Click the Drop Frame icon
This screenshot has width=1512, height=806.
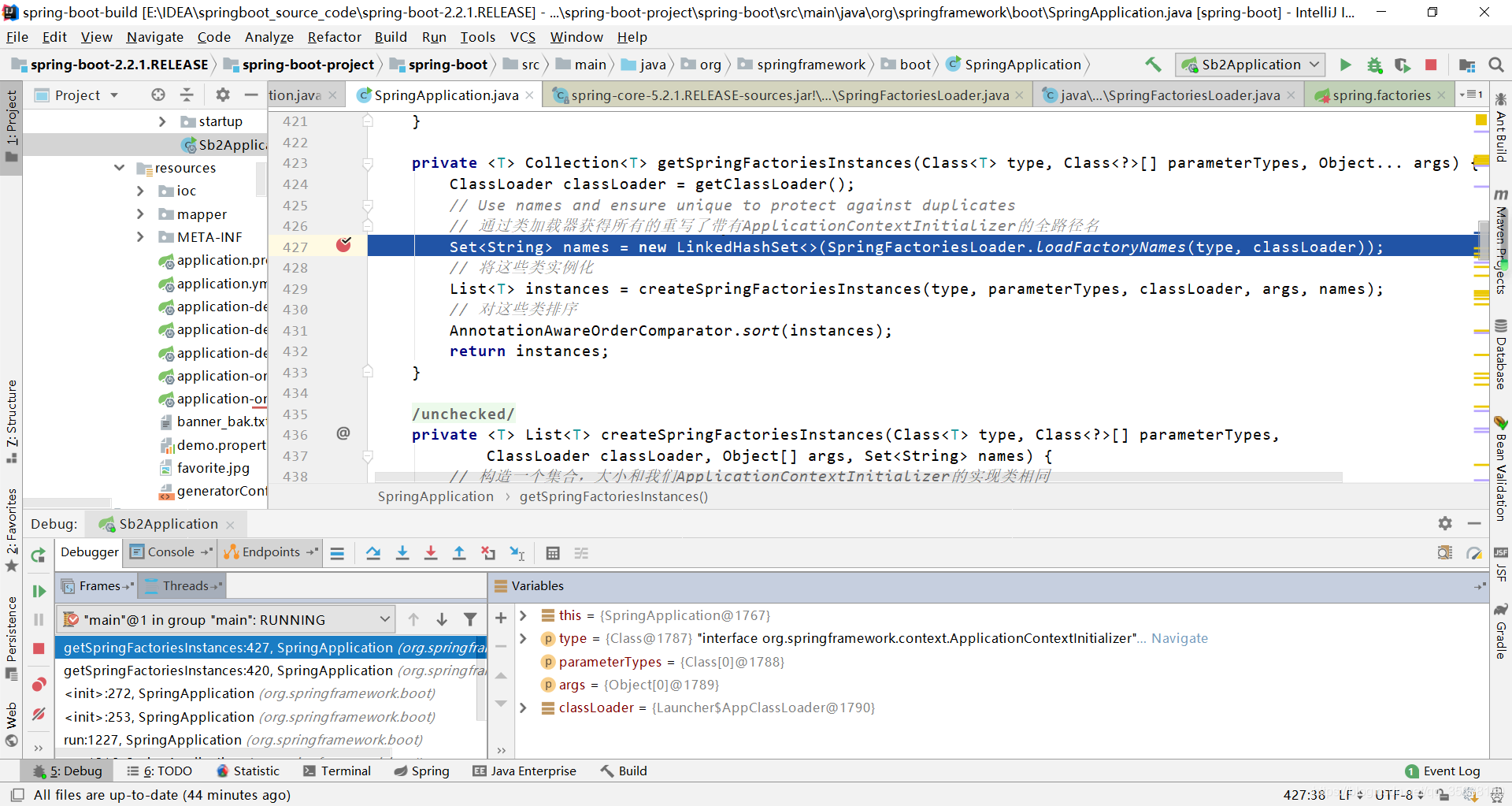488,553
